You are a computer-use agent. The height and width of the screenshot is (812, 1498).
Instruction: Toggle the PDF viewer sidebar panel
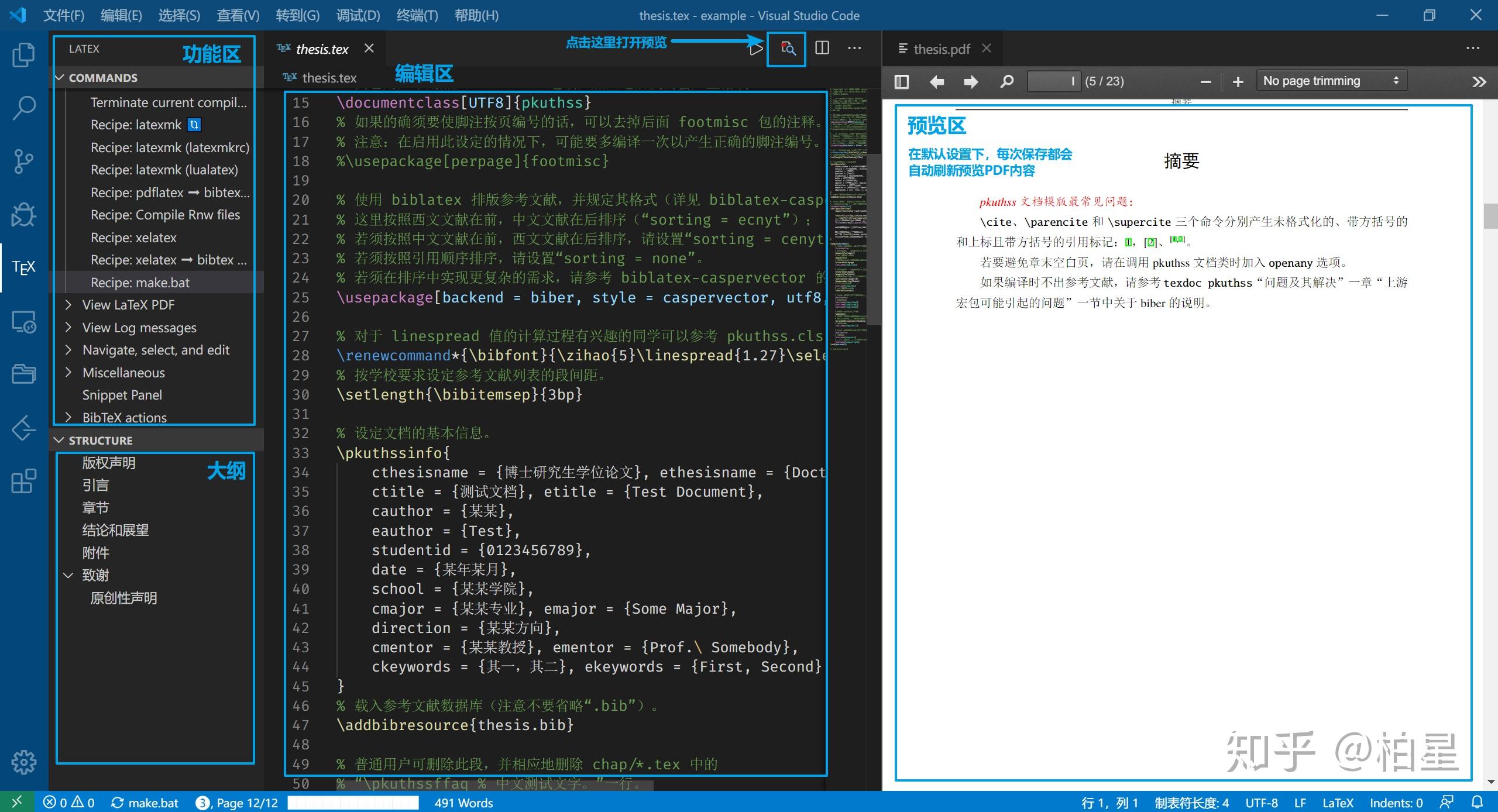point(901,81)
